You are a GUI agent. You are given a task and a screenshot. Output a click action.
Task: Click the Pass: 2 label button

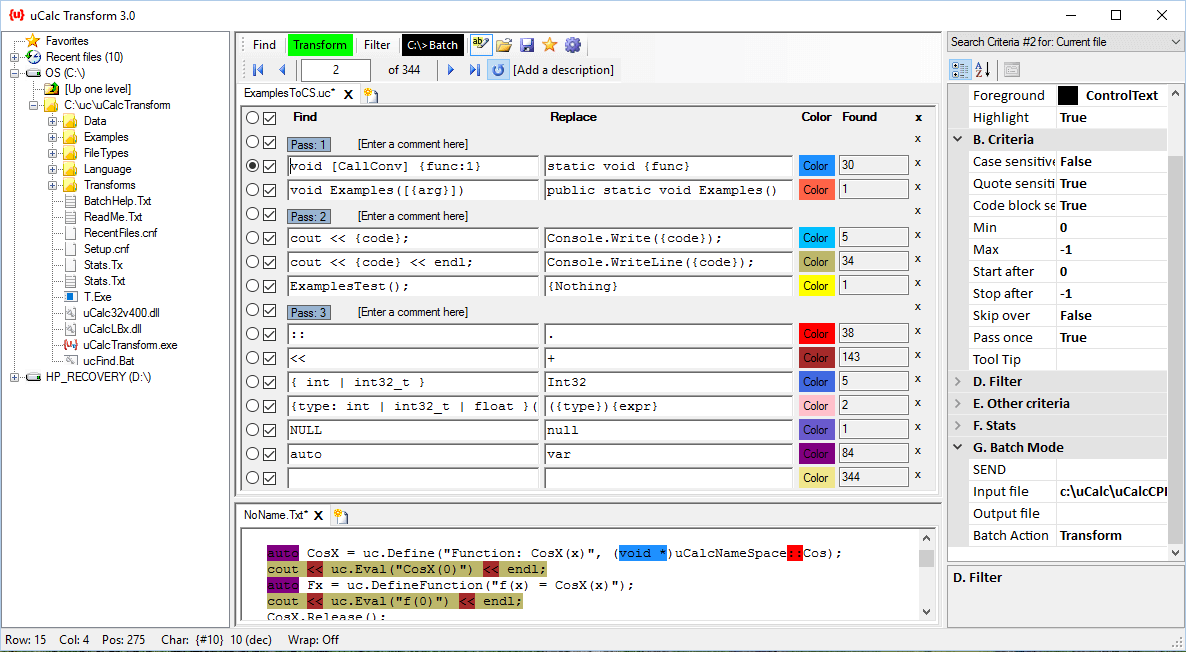[309, 217]
